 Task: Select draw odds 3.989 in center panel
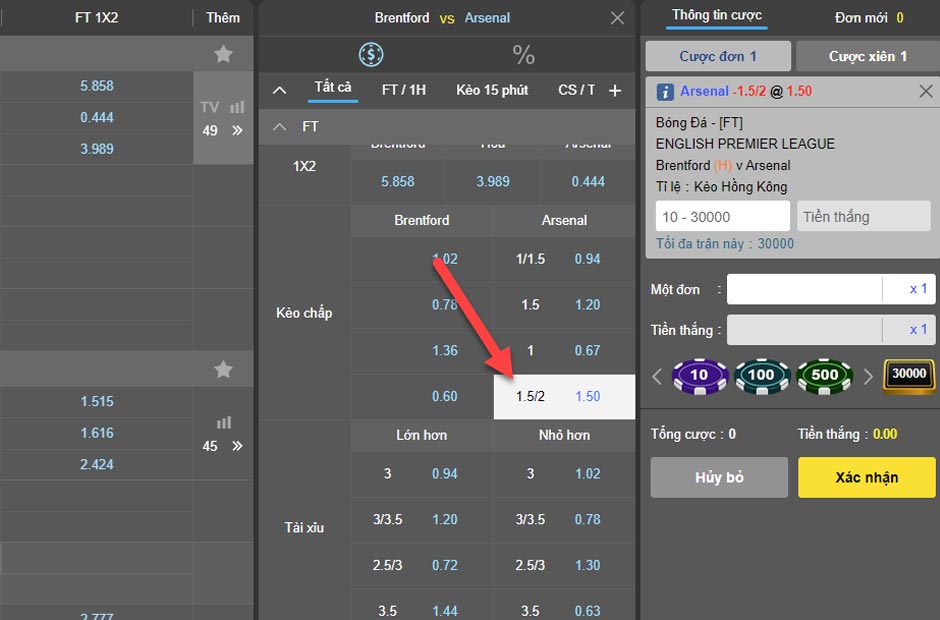coord(493,182)
